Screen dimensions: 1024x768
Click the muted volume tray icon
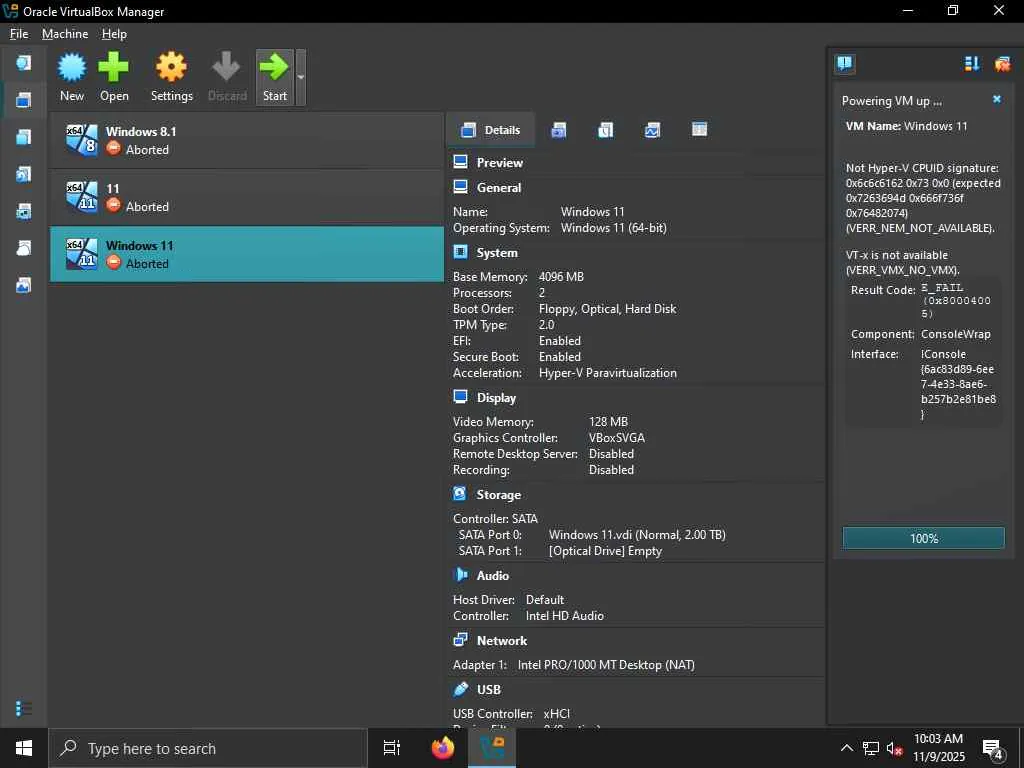tap(894, 748)
